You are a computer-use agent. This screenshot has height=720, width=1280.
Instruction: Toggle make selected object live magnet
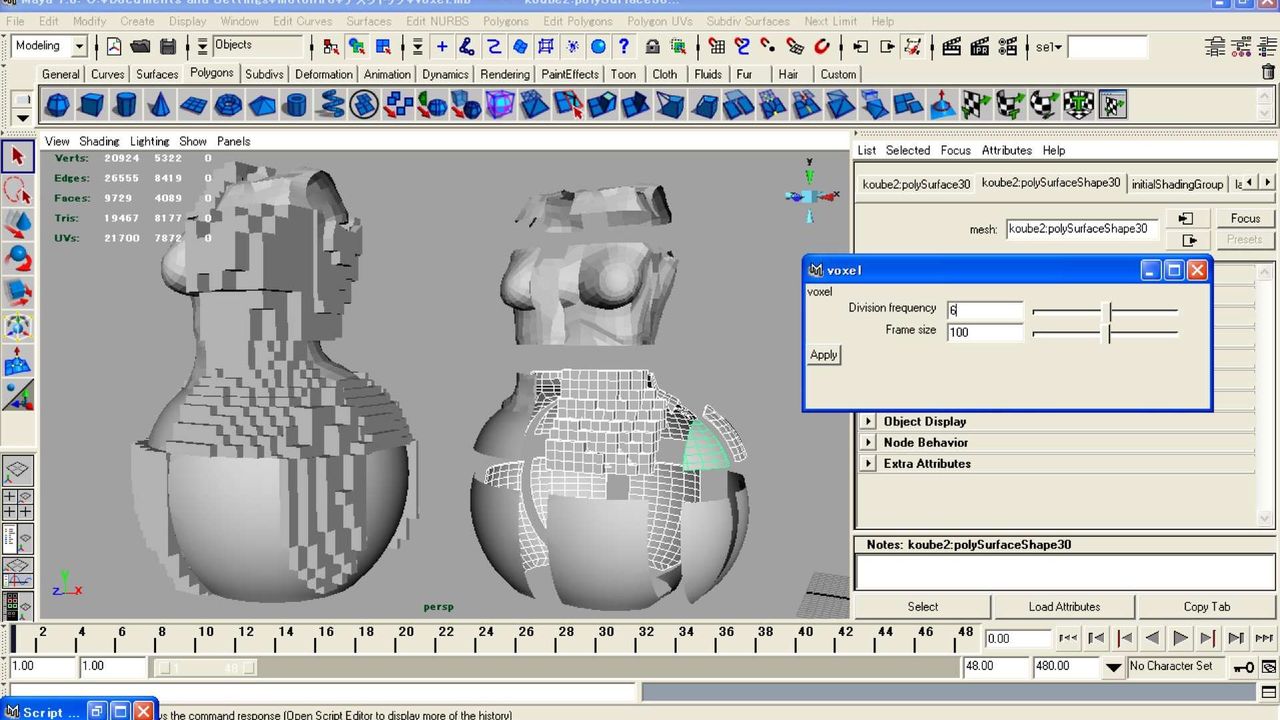[822, 46]
